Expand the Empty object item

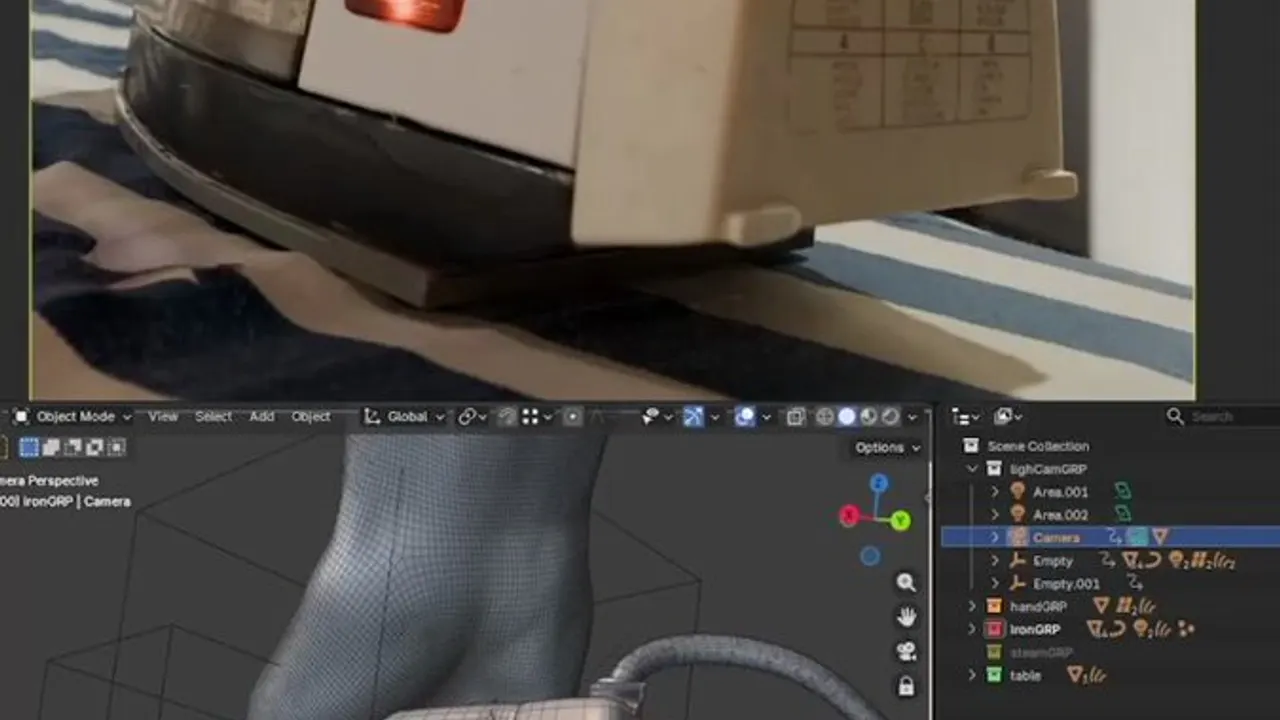(x=995, y=561)
